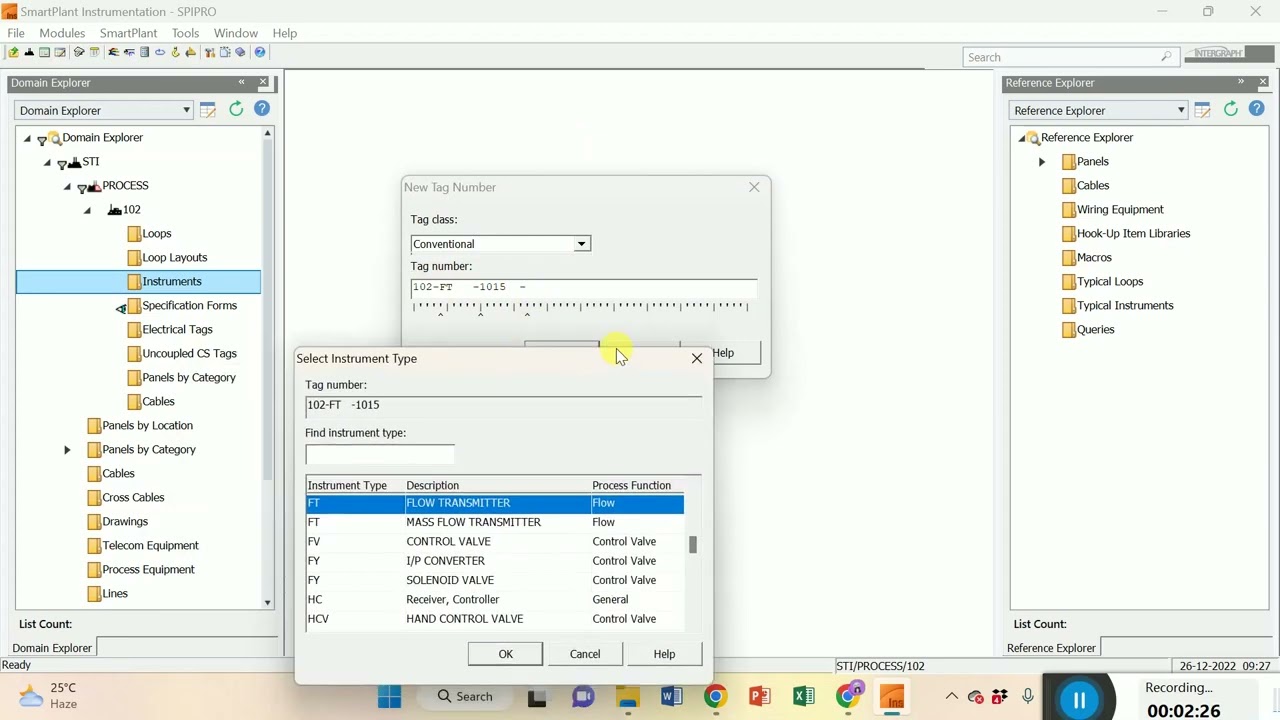Click the tools and wrench toolbar icon
Screen dimensions: 1280x720
click(x=210, y=52)
